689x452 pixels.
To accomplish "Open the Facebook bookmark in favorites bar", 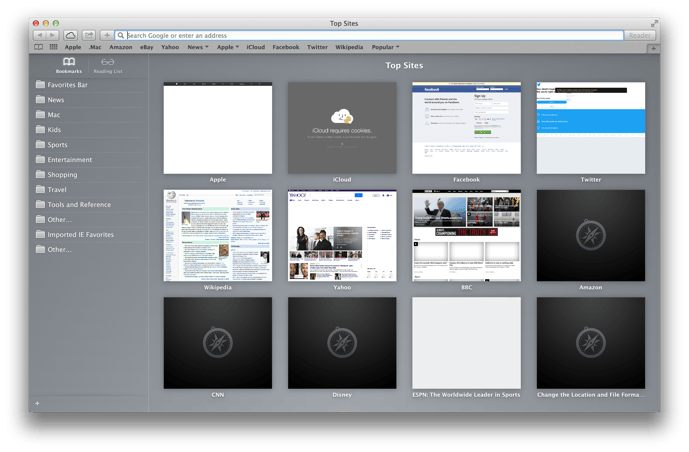I will click(x=286, y=47).
